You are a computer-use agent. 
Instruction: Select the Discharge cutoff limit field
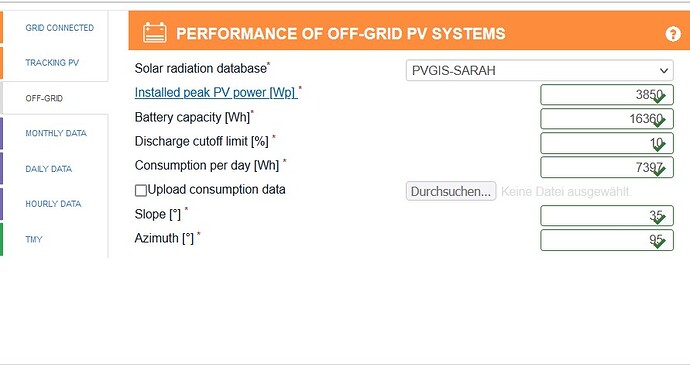pos(607,143)
